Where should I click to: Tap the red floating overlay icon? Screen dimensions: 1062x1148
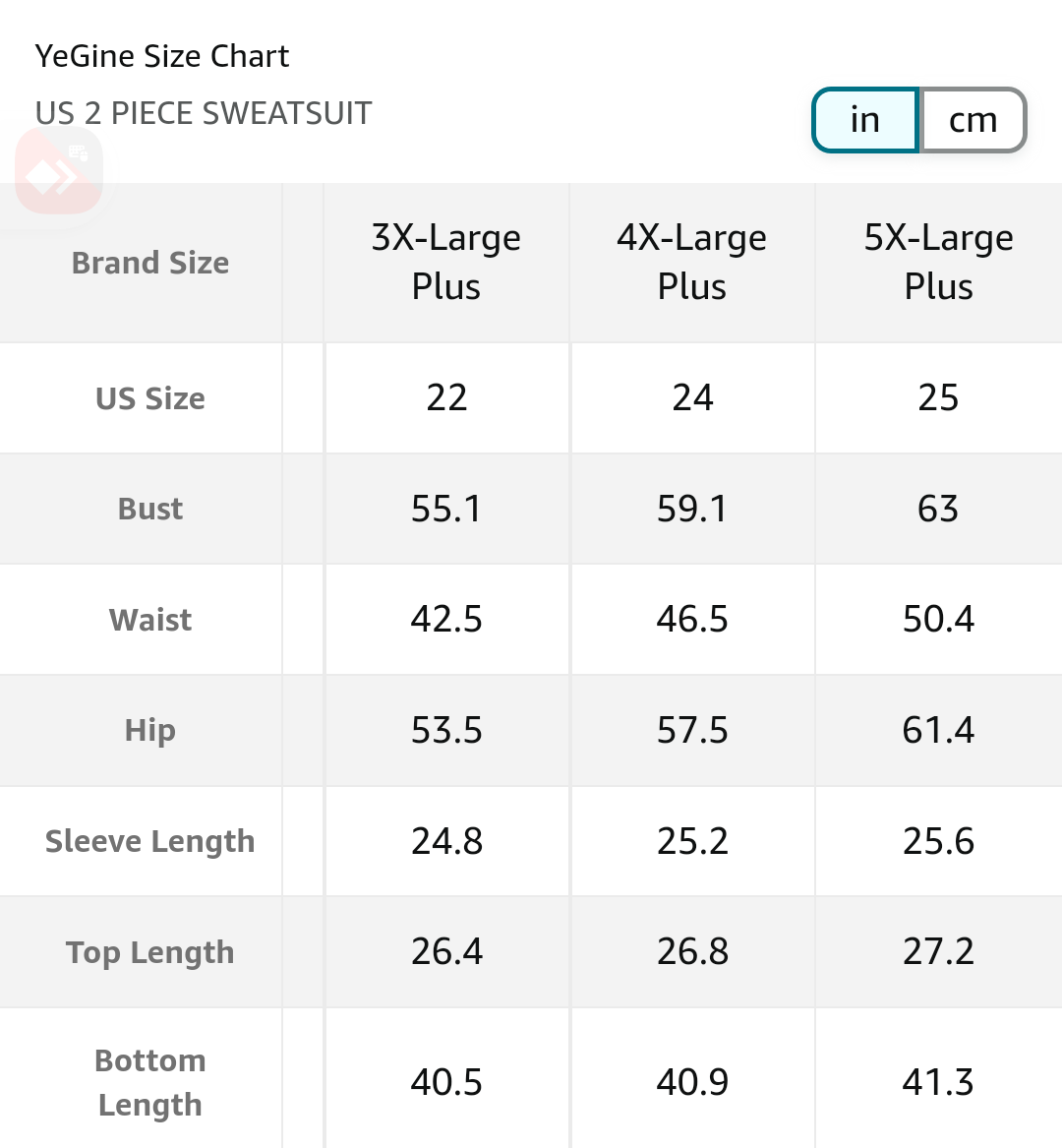pos(59,170)
